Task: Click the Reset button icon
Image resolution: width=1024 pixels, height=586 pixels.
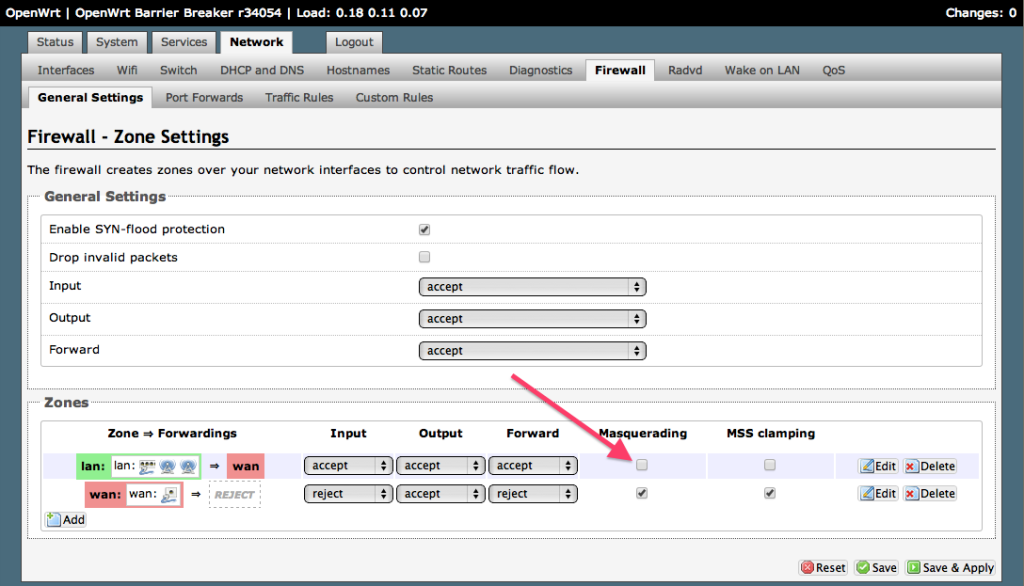Action: [808, 567]
